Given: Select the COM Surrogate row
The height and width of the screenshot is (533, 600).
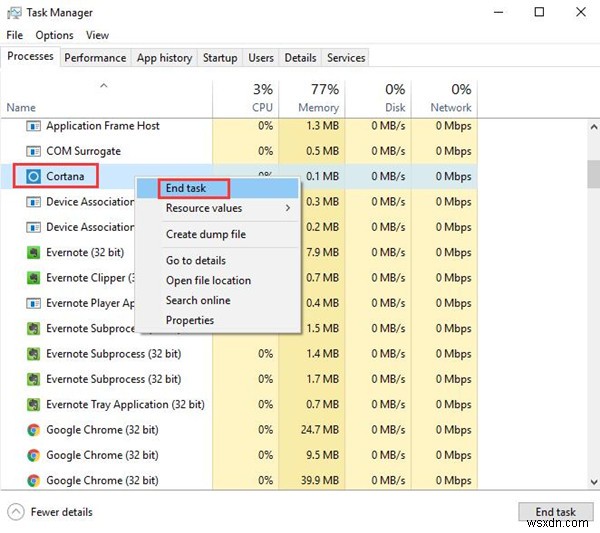Looking at the screenshot, I should point(239,151).
